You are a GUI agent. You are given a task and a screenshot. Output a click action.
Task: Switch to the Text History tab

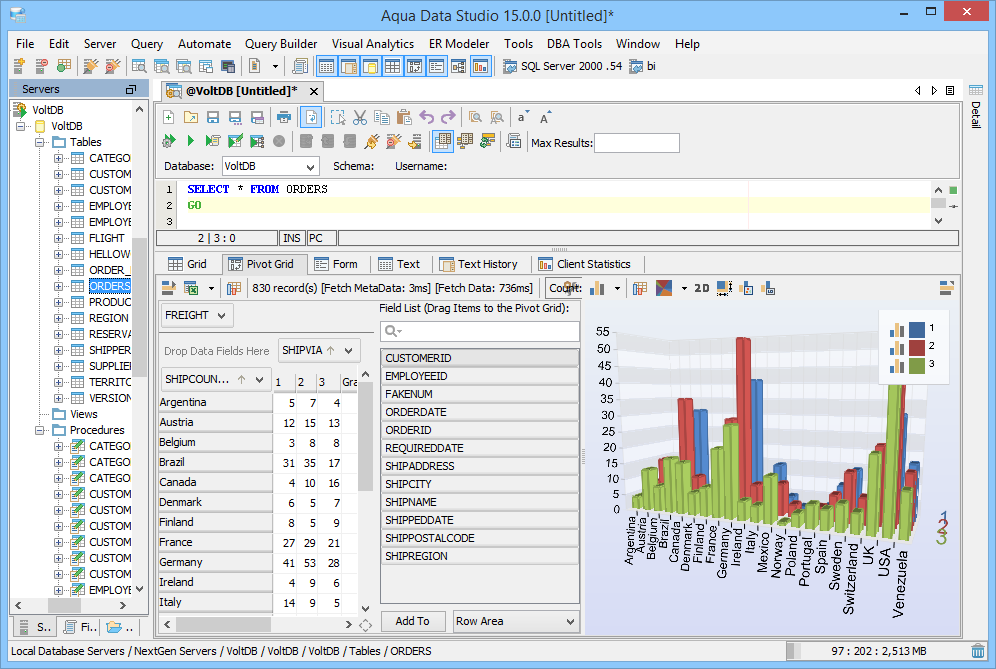click(x=478, y=264)
